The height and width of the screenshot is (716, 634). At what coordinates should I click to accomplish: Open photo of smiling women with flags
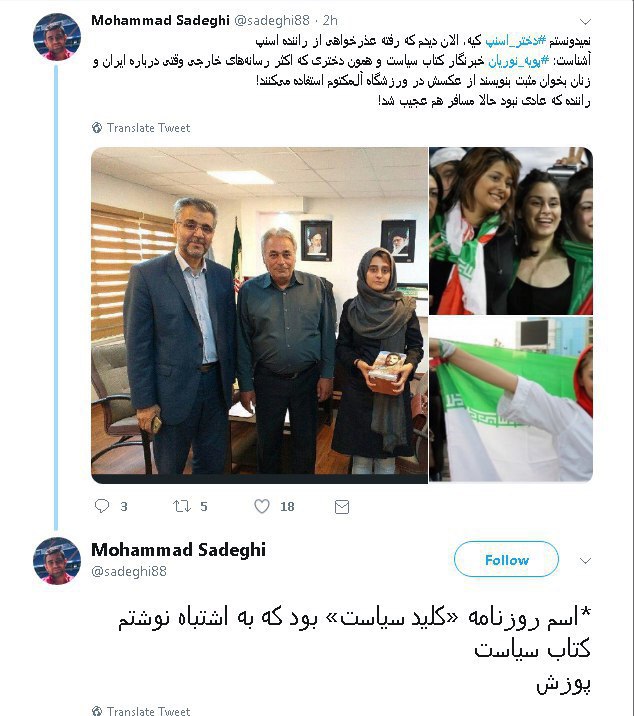[x=511, y=231]
